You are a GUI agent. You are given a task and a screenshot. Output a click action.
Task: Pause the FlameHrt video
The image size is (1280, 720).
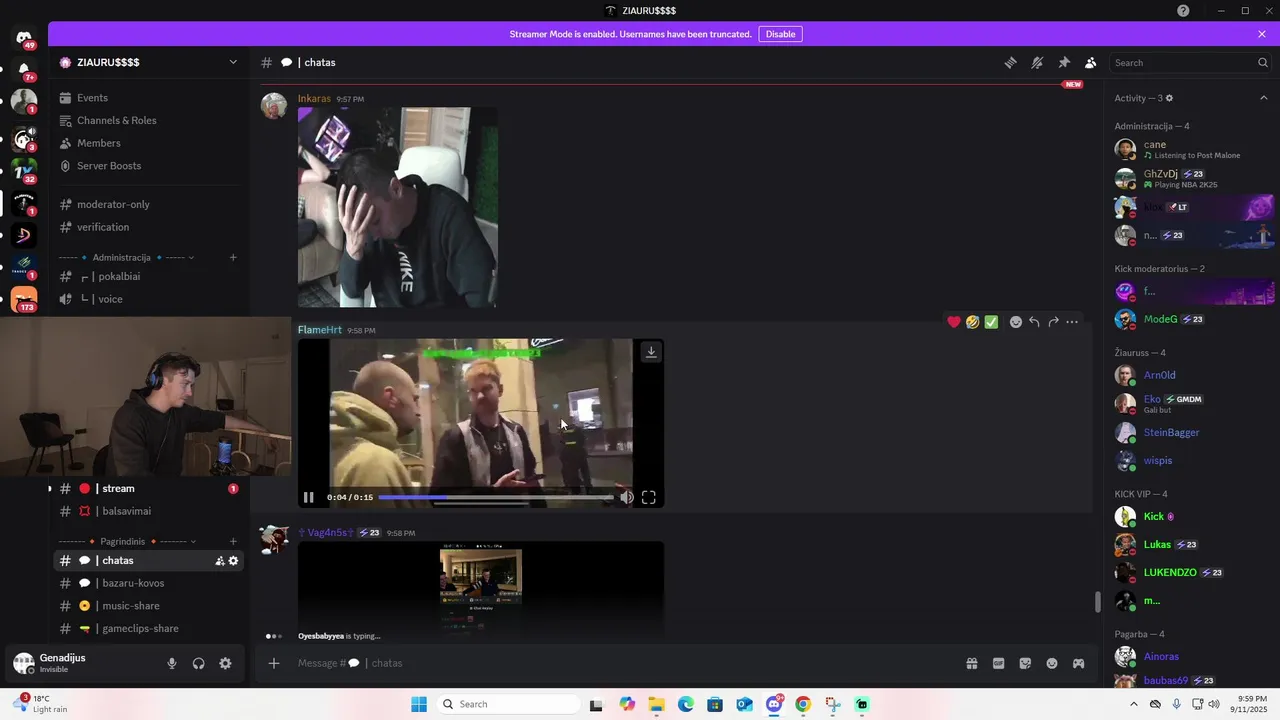(309, 497)
